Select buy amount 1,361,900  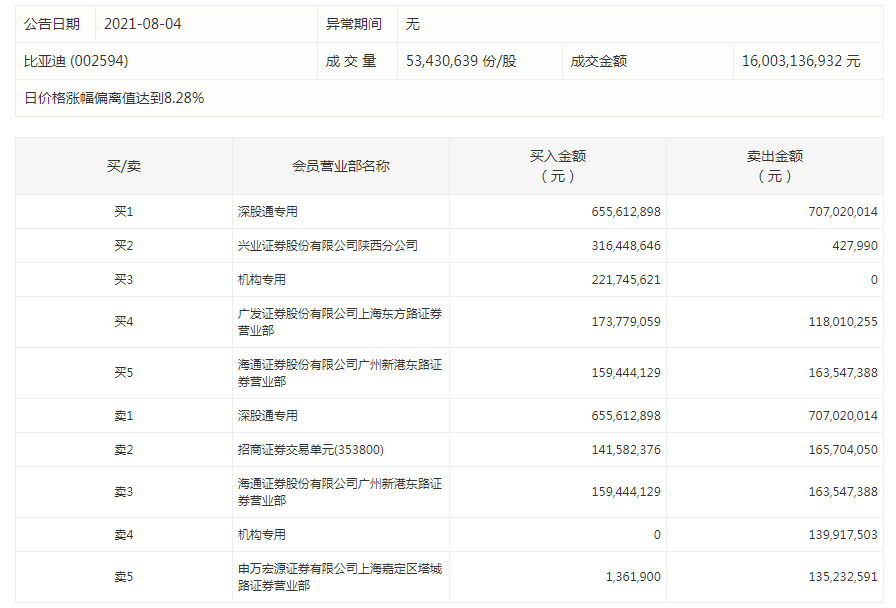(633, 577)
